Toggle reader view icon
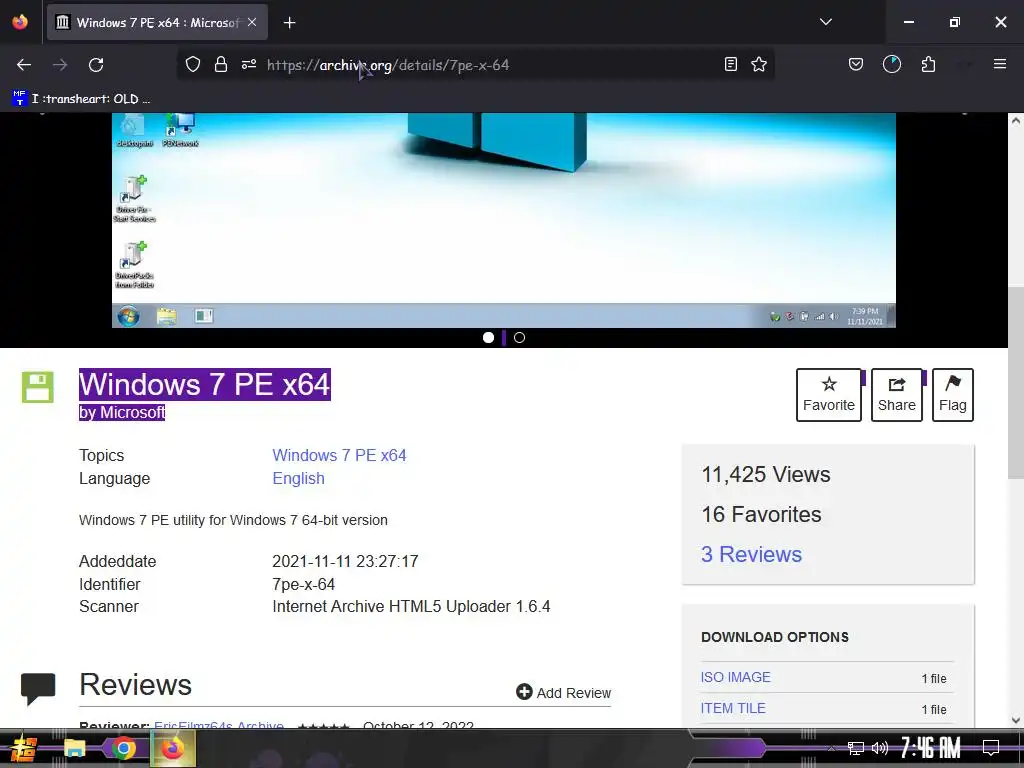The width and height of the screenshot is (1024, 768). pyautogui.click(x=731, y=64)
